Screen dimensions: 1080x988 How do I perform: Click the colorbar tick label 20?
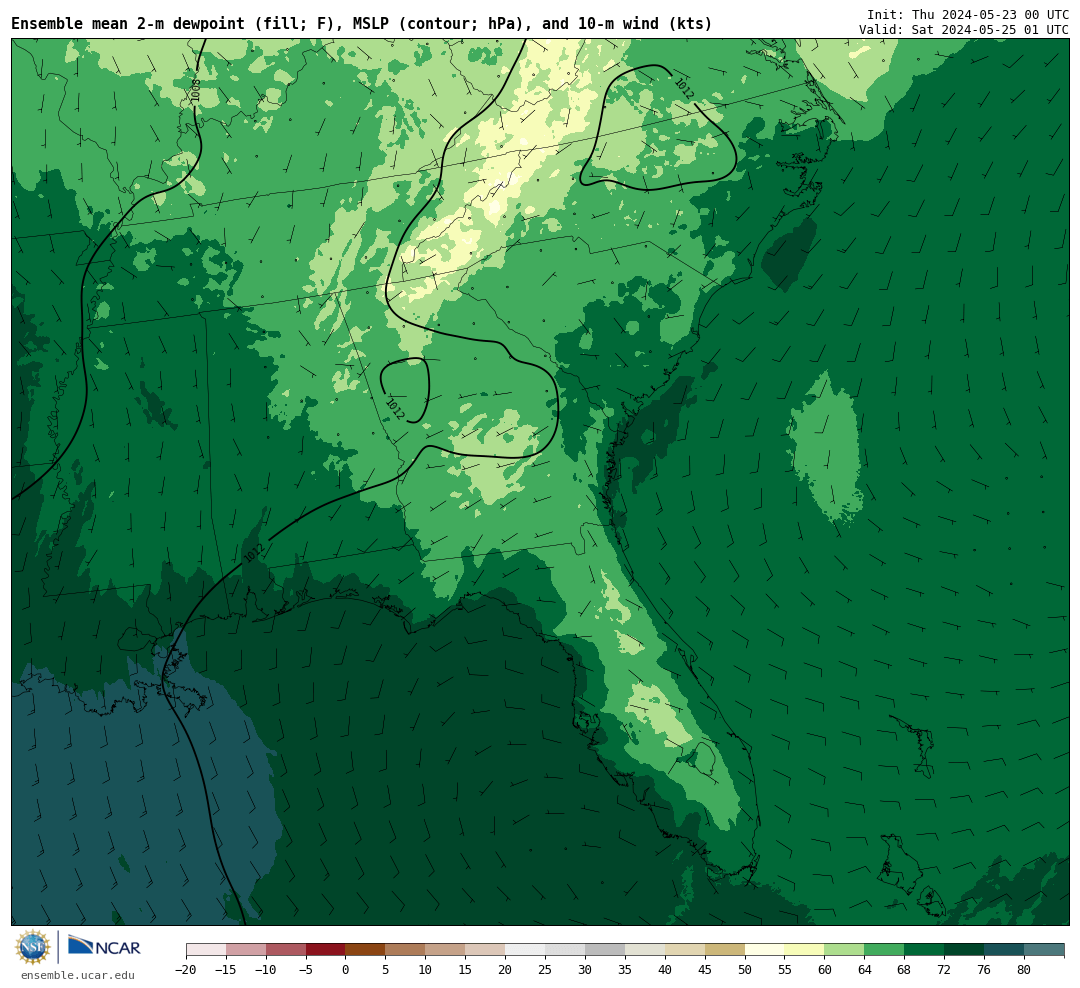click(506, 969)
